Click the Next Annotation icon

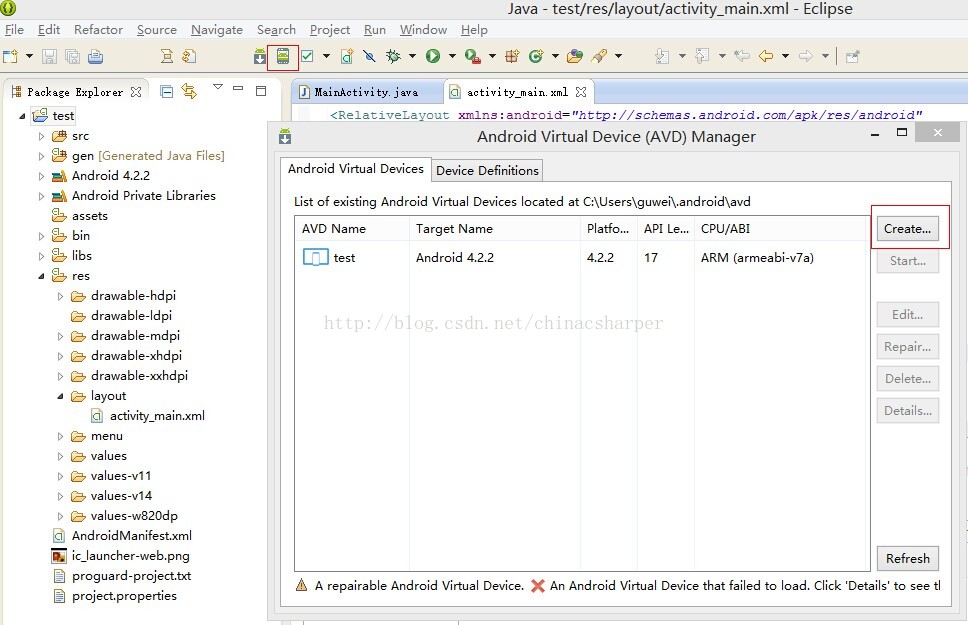[662, 56]
